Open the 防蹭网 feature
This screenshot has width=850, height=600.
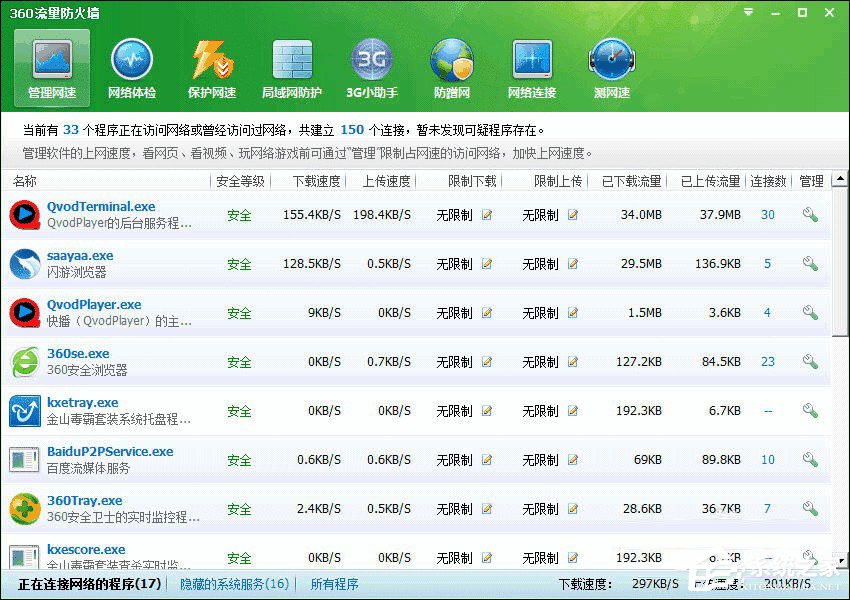pyautogui.click(x=452, y=67)
